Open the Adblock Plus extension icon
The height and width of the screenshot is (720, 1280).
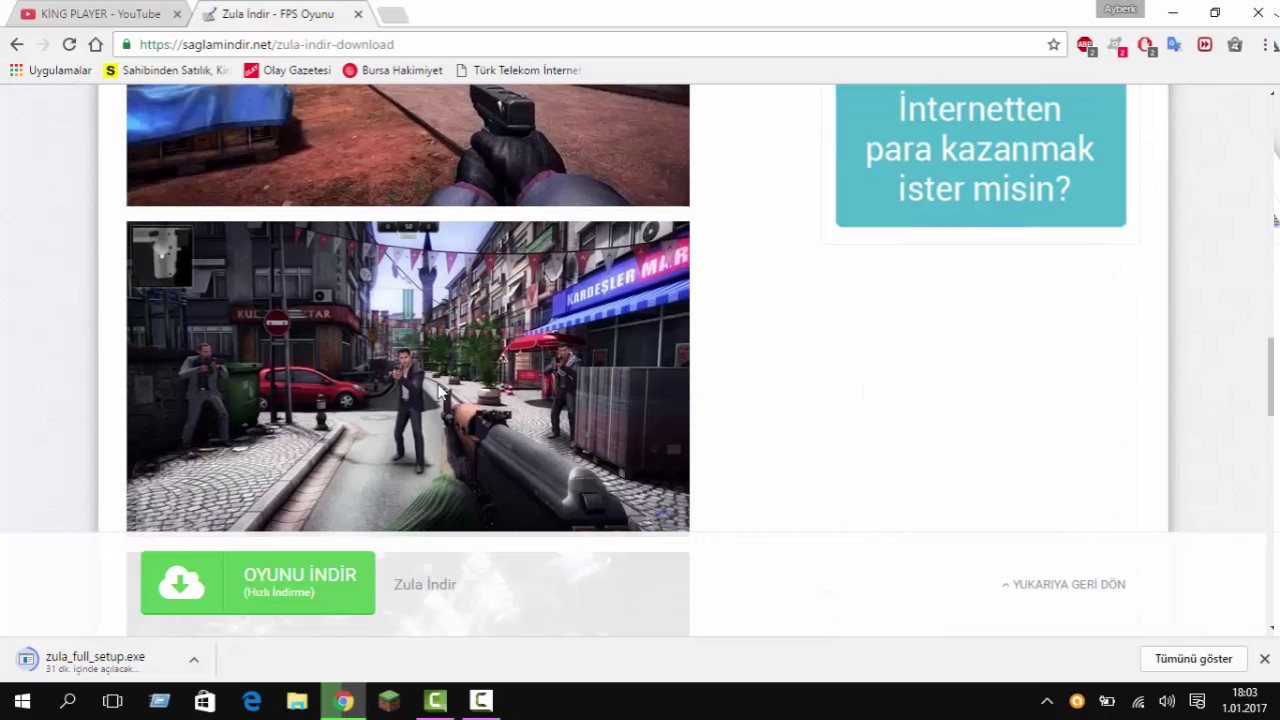coord(1085,45)
